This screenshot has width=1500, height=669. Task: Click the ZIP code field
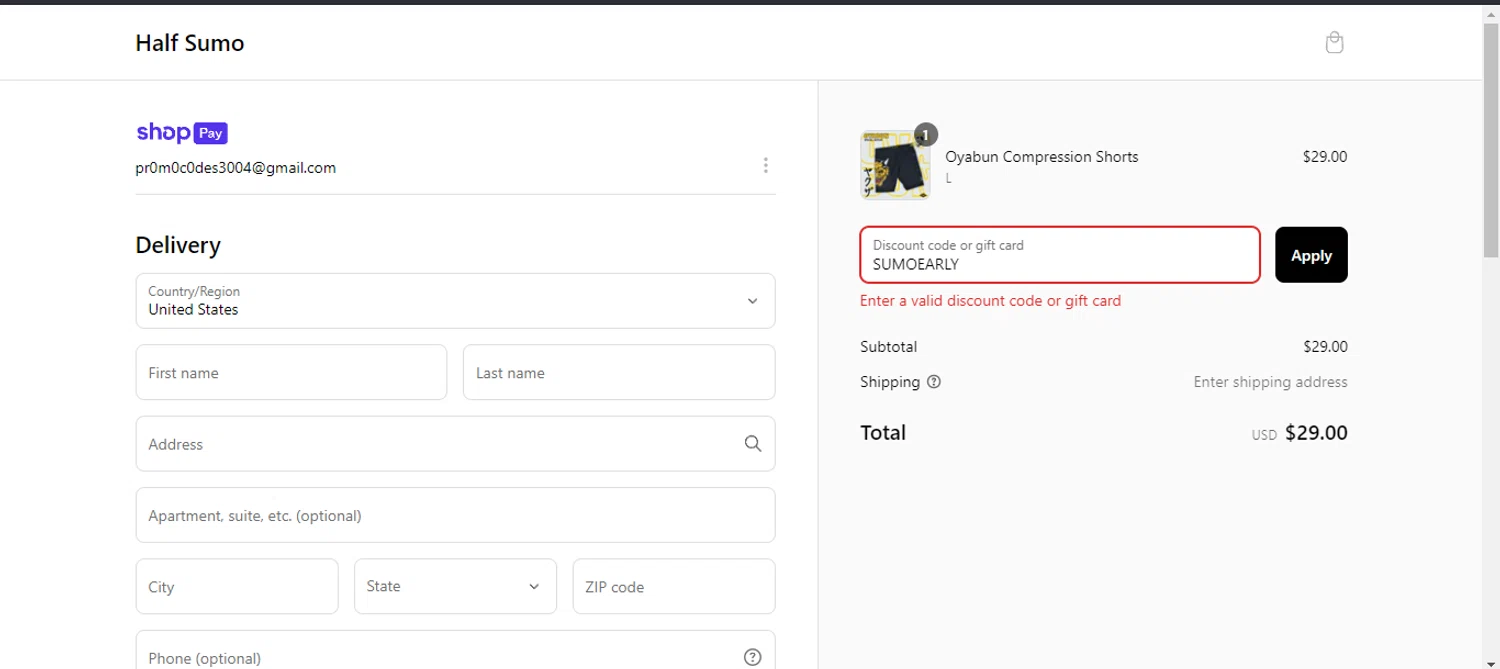pyautogui.click(x=674, y=586)
